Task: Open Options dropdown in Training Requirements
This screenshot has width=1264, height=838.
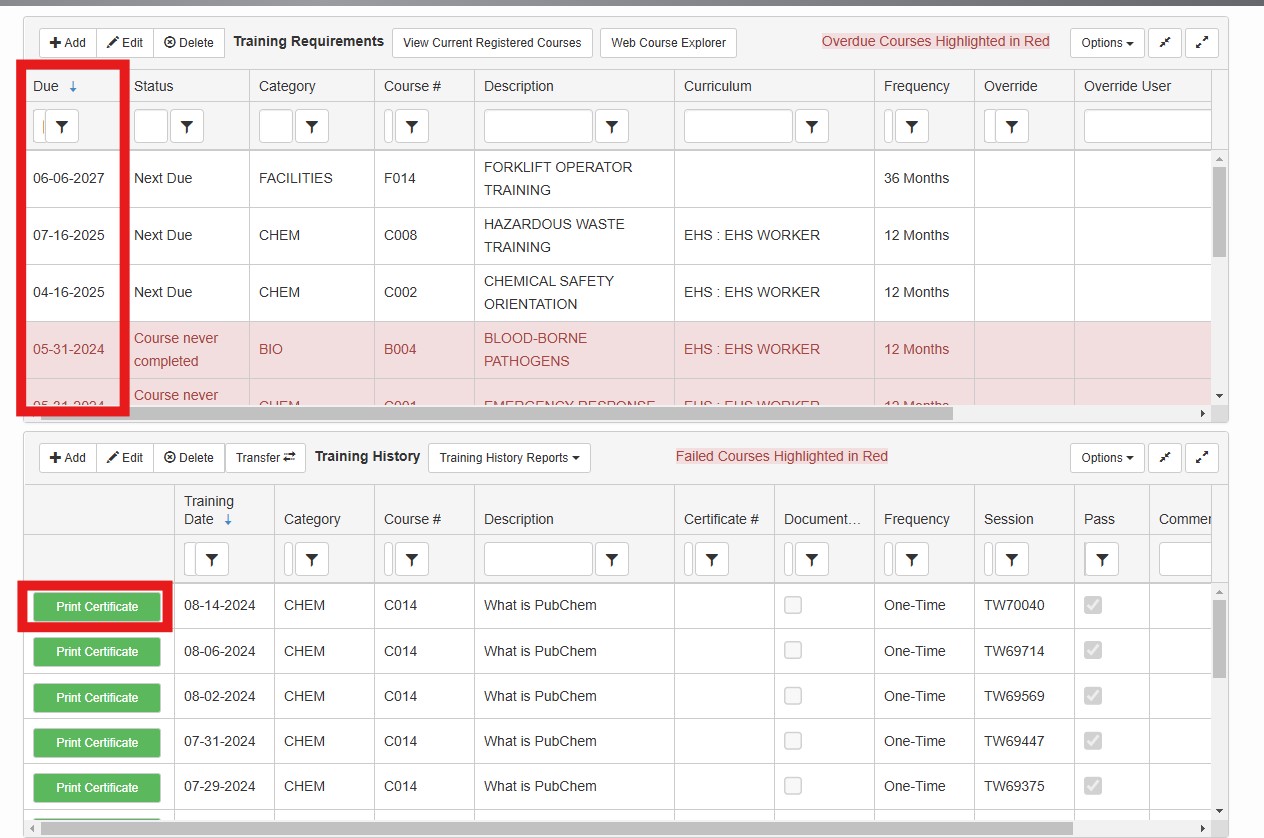Action: (1106, 42)
